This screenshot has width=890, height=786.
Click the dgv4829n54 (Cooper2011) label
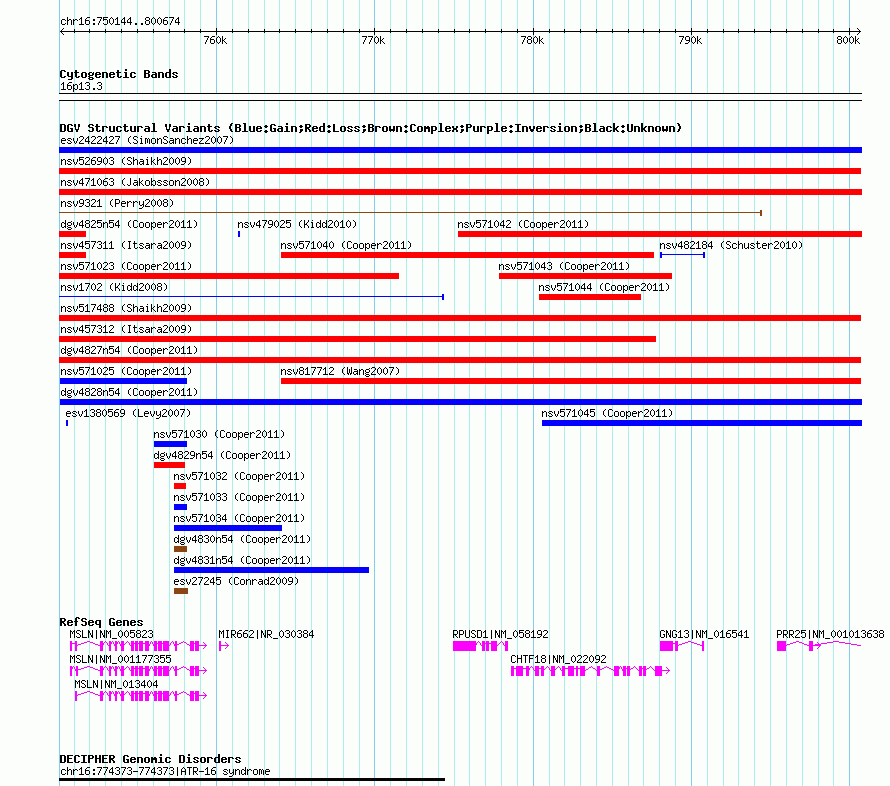pyautogui.click(x=222, y=455)
